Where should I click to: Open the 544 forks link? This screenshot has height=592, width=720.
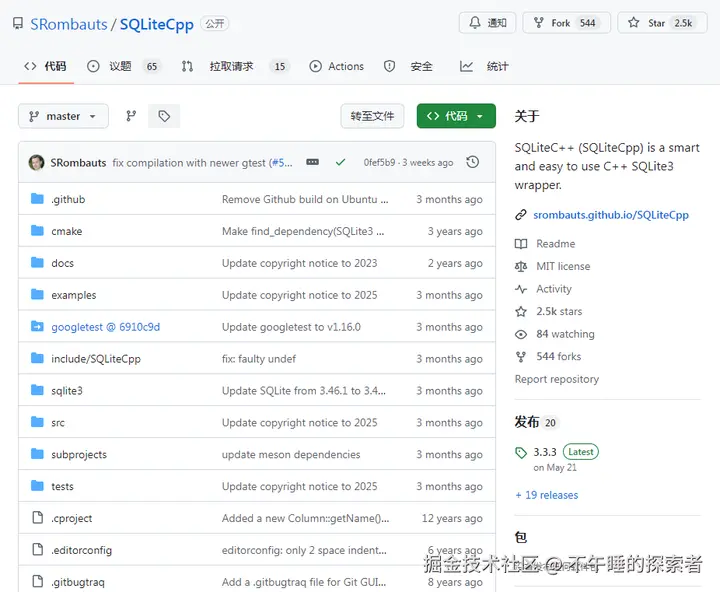click(x=558, y=356)
